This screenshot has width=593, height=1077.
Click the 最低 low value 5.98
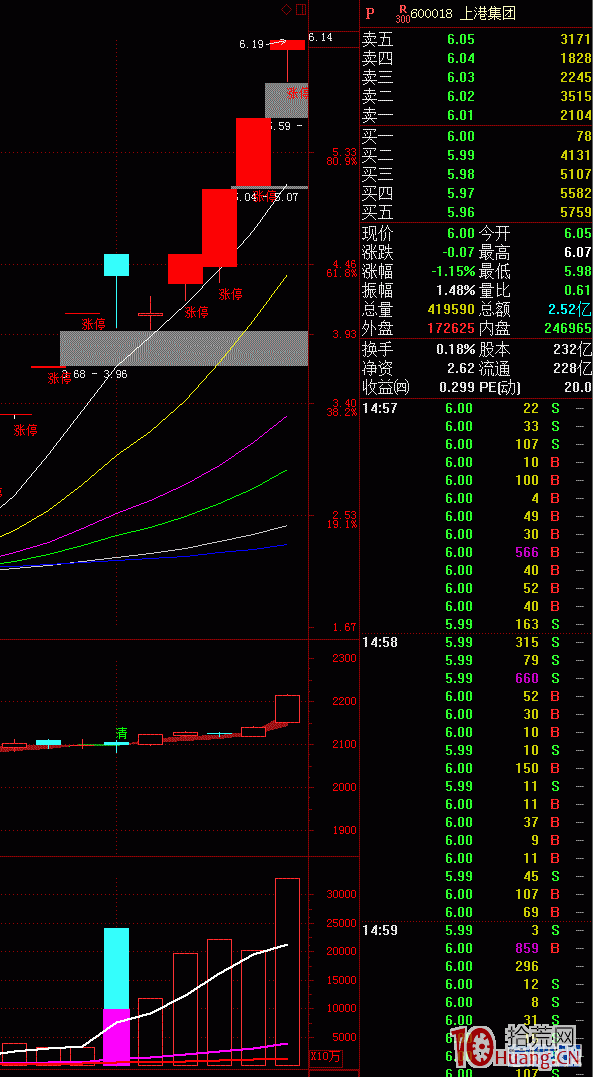[577, 271]
